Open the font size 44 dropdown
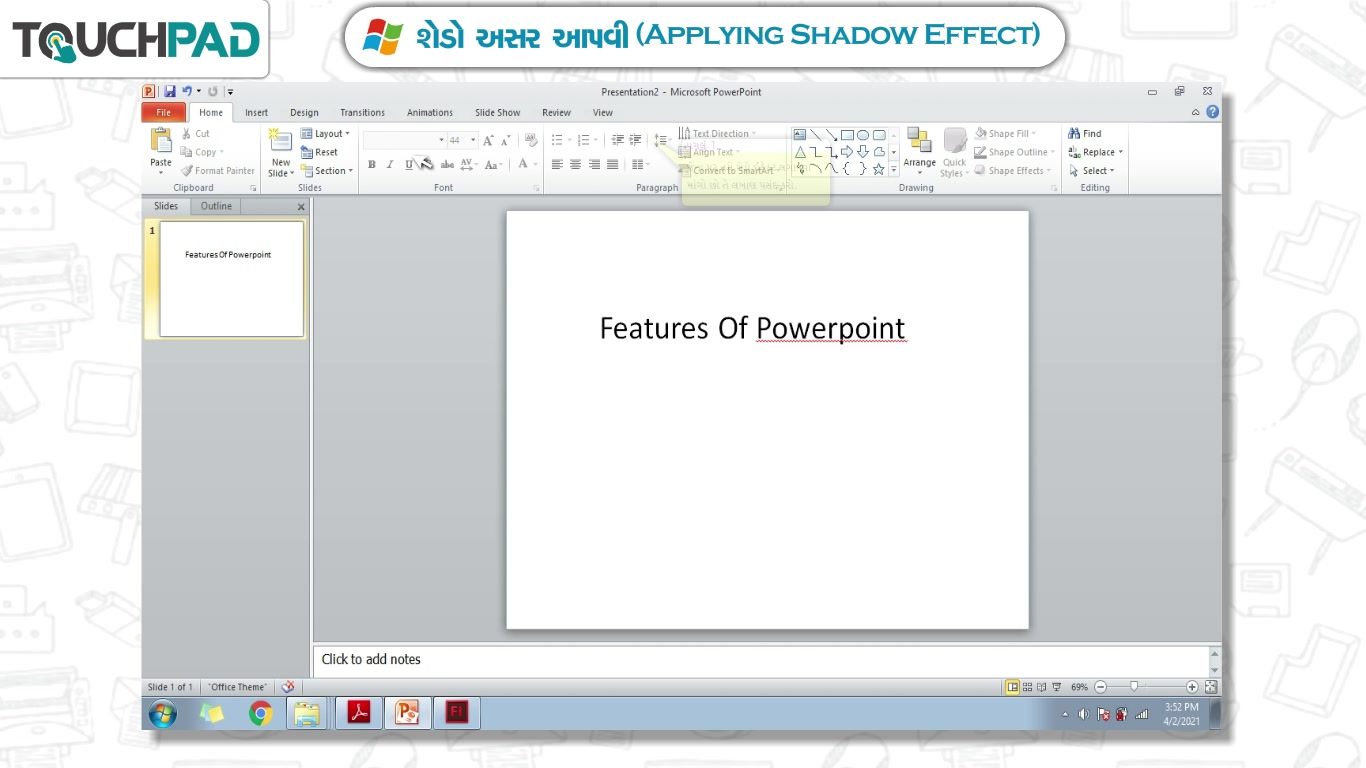This screenshot has width=1366, height=768. (x=473, y=141)
